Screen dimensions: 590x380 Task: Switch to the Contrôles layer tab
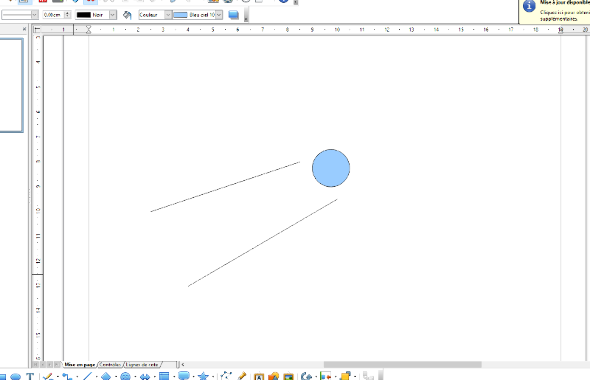[x=111, y=365]
